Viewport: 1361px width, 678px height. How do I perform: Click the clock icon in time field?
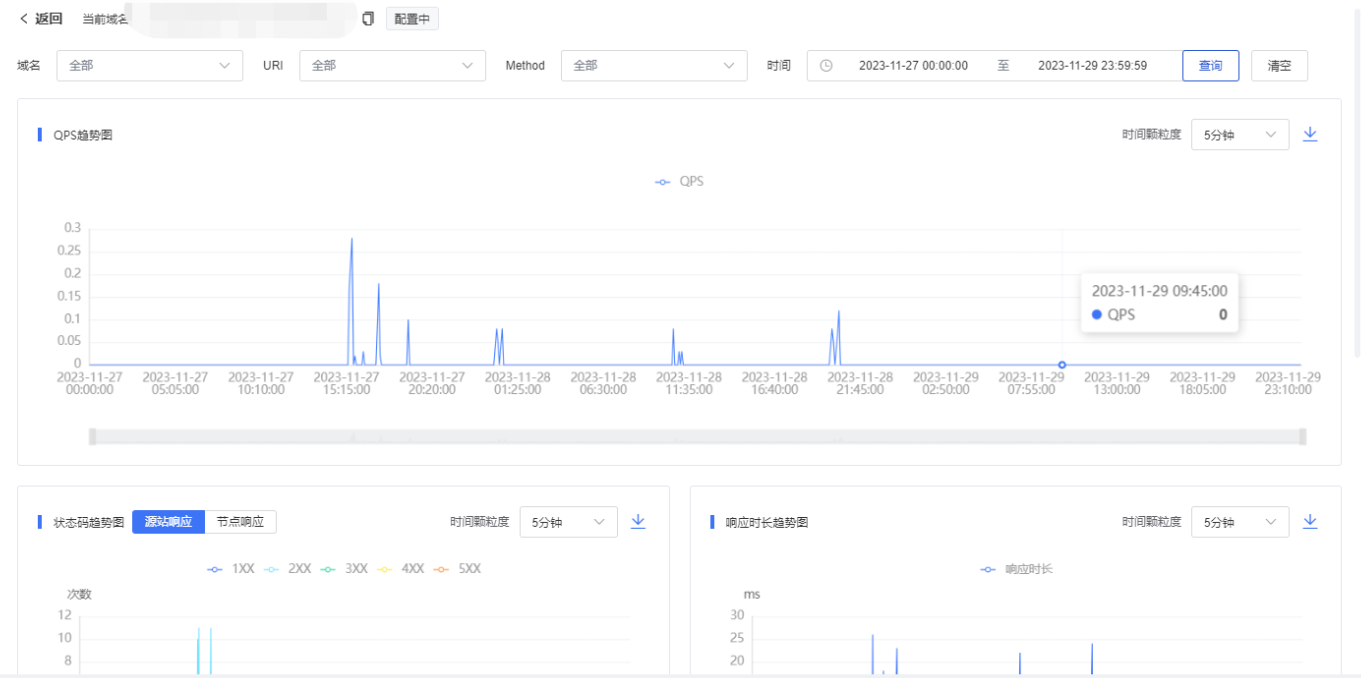(826, 66)
